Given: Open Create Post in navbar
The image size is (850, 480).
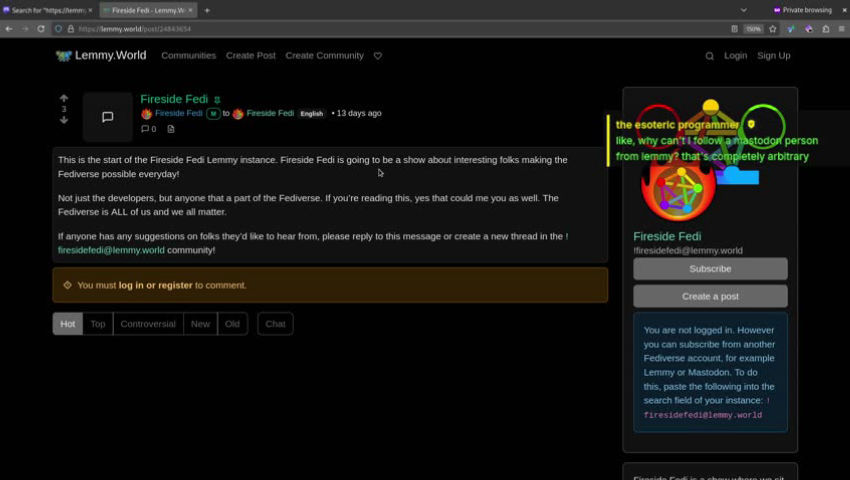Looking at the screenshot, I should click(250, 55).
